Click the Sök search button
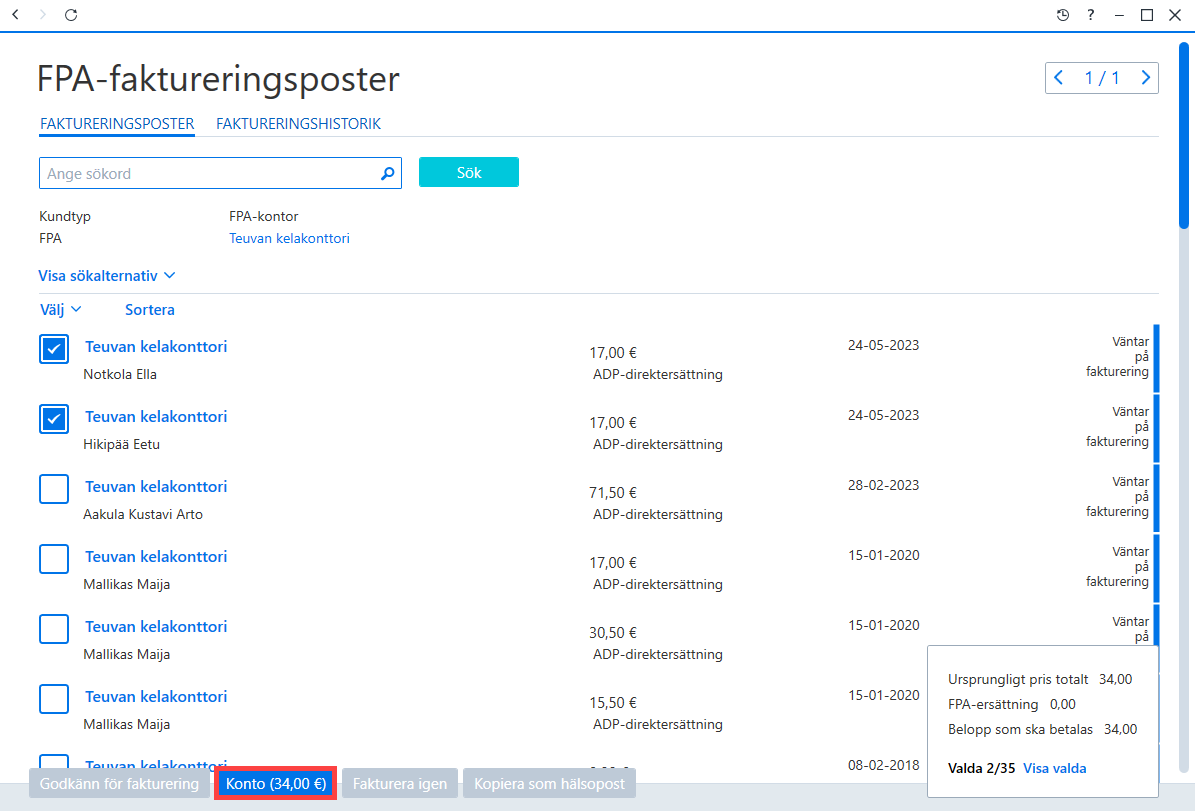This screenshot has height=811, width=1195. (469, 172)
